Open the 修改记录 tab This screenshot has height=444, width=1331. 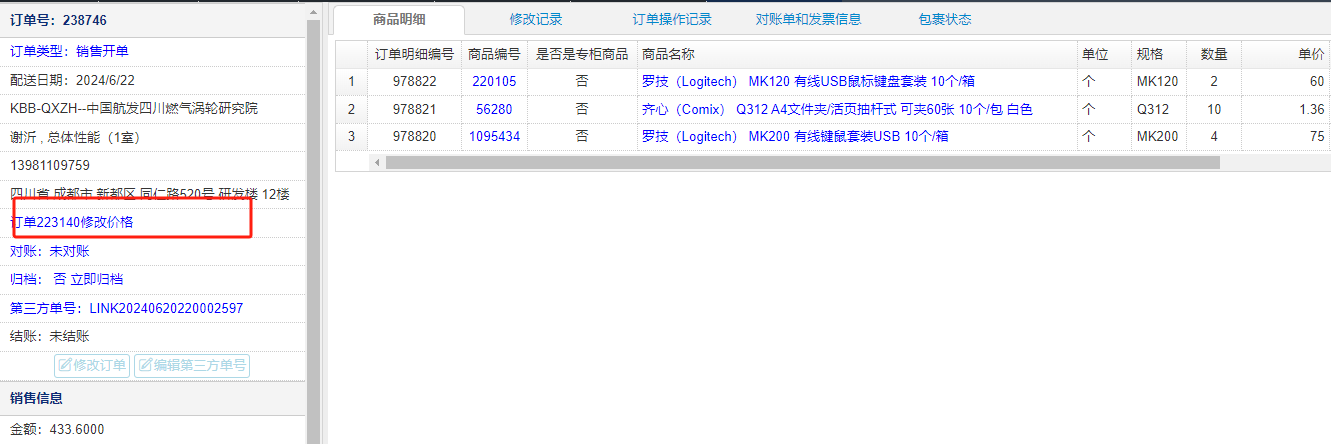click(x=536, y=19)
